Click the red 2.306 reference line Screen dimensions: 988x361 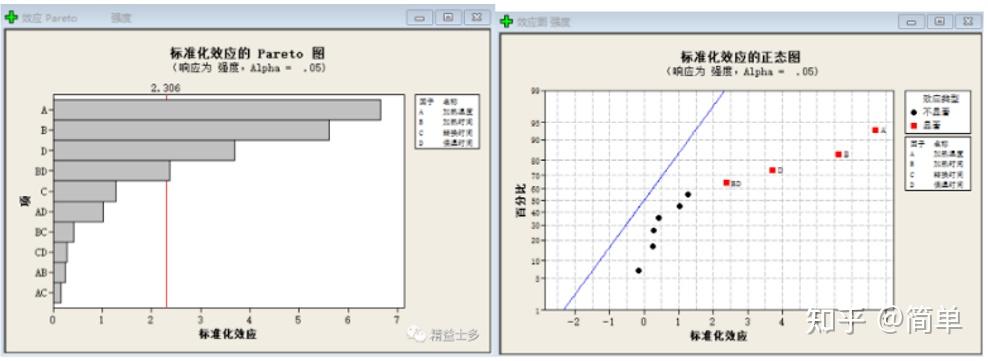[x=167, y=202]
